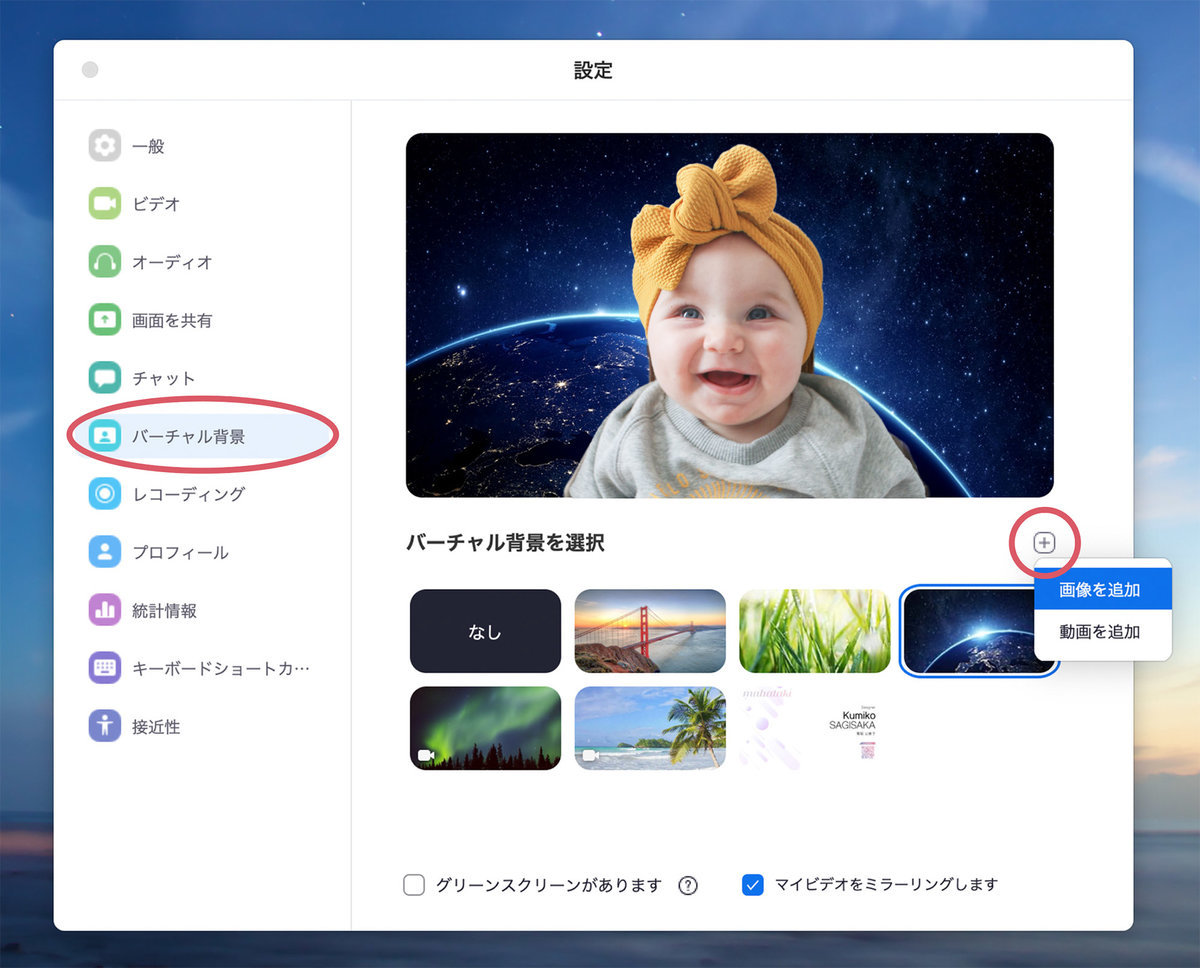Click the 画面を共有 share icon
This screenshot has height=968, width=1200.
tap(104, 320)
